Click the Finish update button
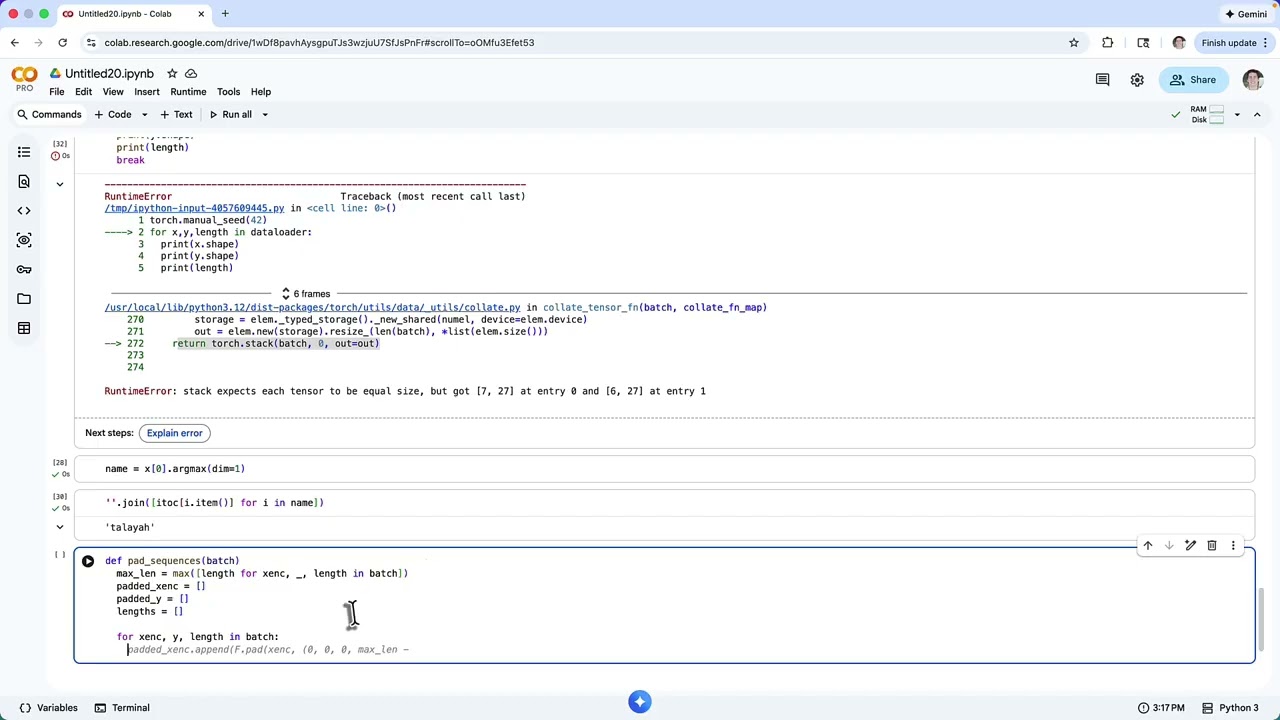This screenshot has height=720, width=1280. coord(1229,43)
